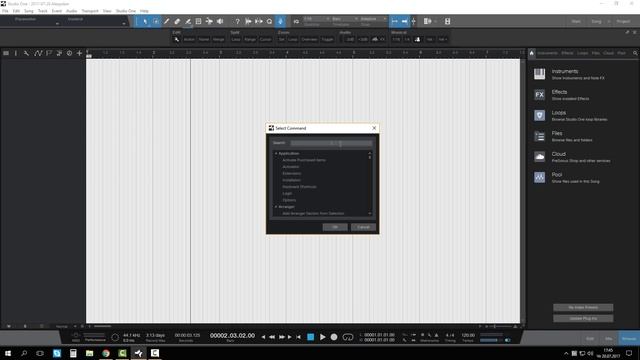
Task: Click the browser home icon
Action: coord(532,53)
